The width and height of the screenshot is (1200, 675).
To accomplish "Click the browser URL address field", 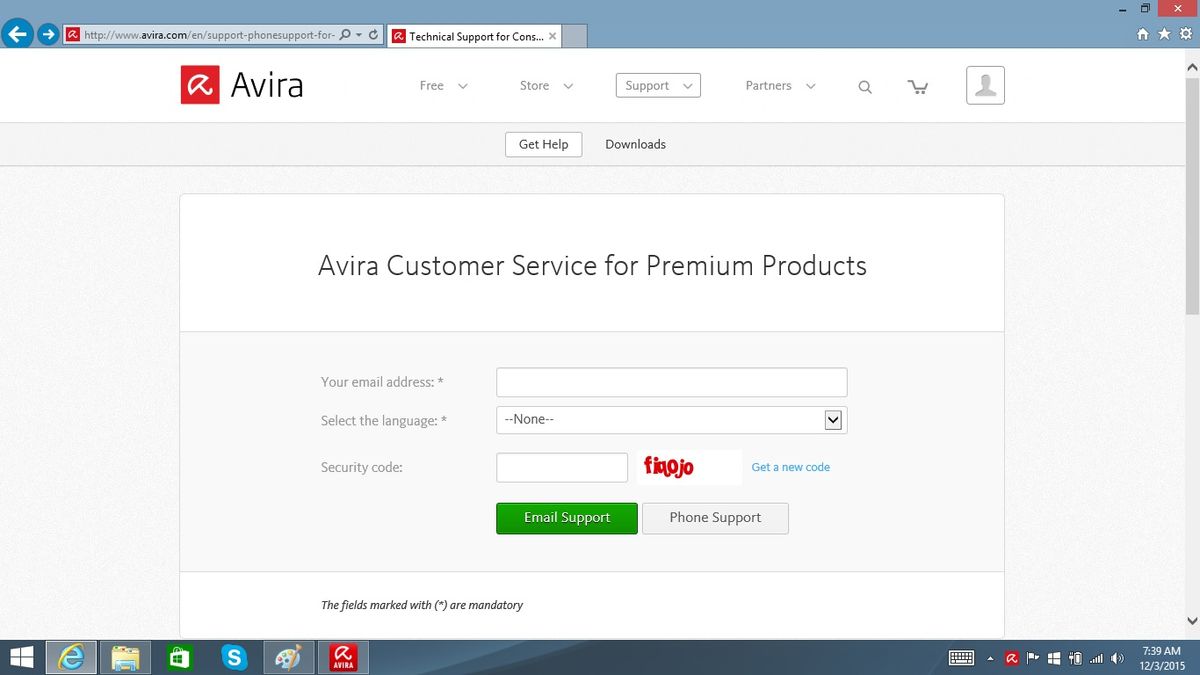I will click(x=210, y=35).
